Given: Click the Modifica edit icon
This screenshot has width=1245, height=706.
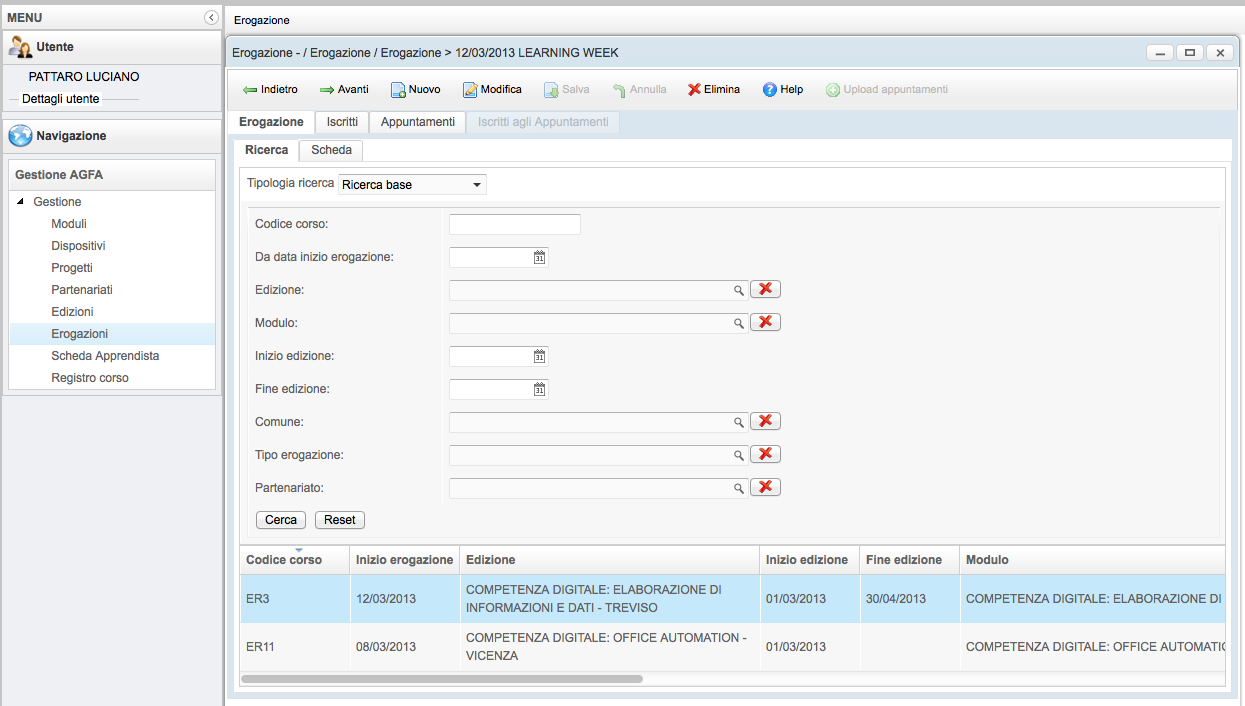Looking at the screenshot, I should point(470,90).
